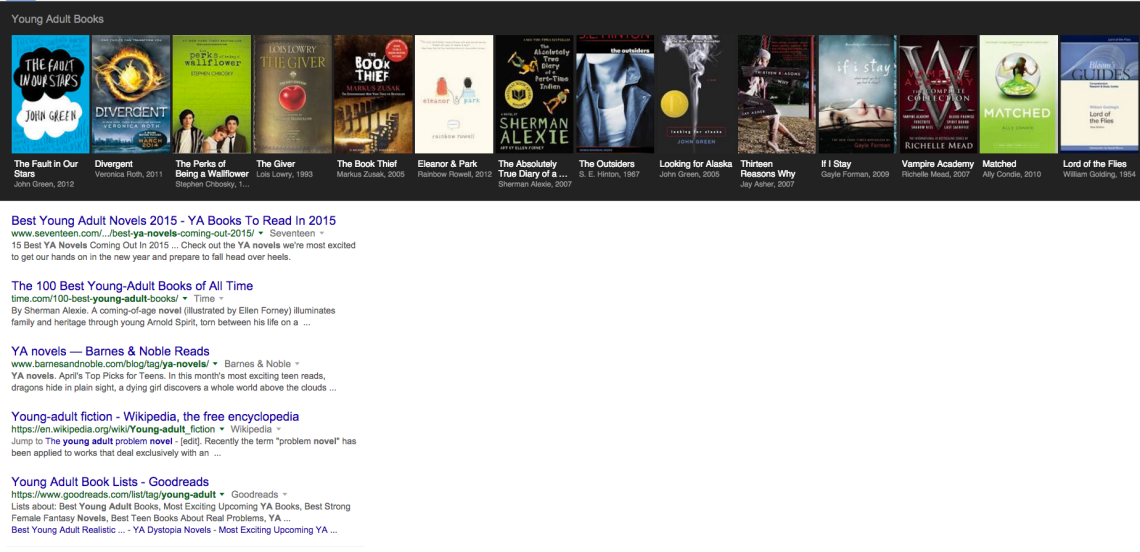The width and height of the screenshot is (1140, 552).
Task: Open The Fault in Our Stars book cover
Action: tap(50, 94)
